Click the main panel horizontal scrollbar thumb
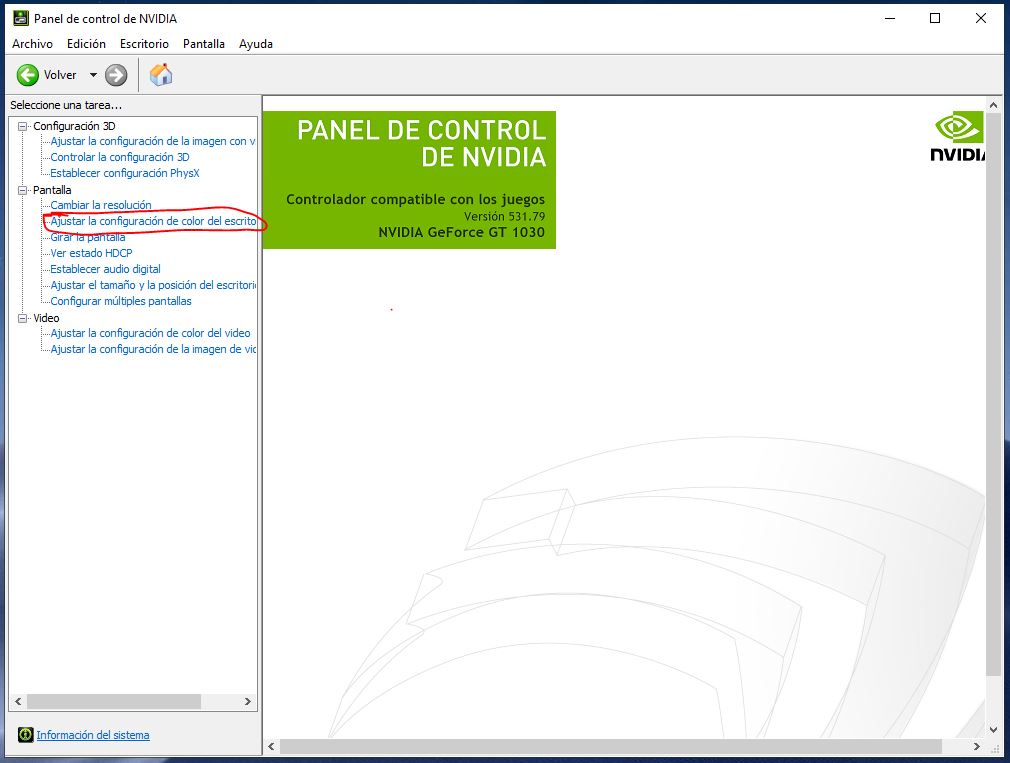Screen dimensions: 1010x763 pyautogui.click(x=611, y=746)
